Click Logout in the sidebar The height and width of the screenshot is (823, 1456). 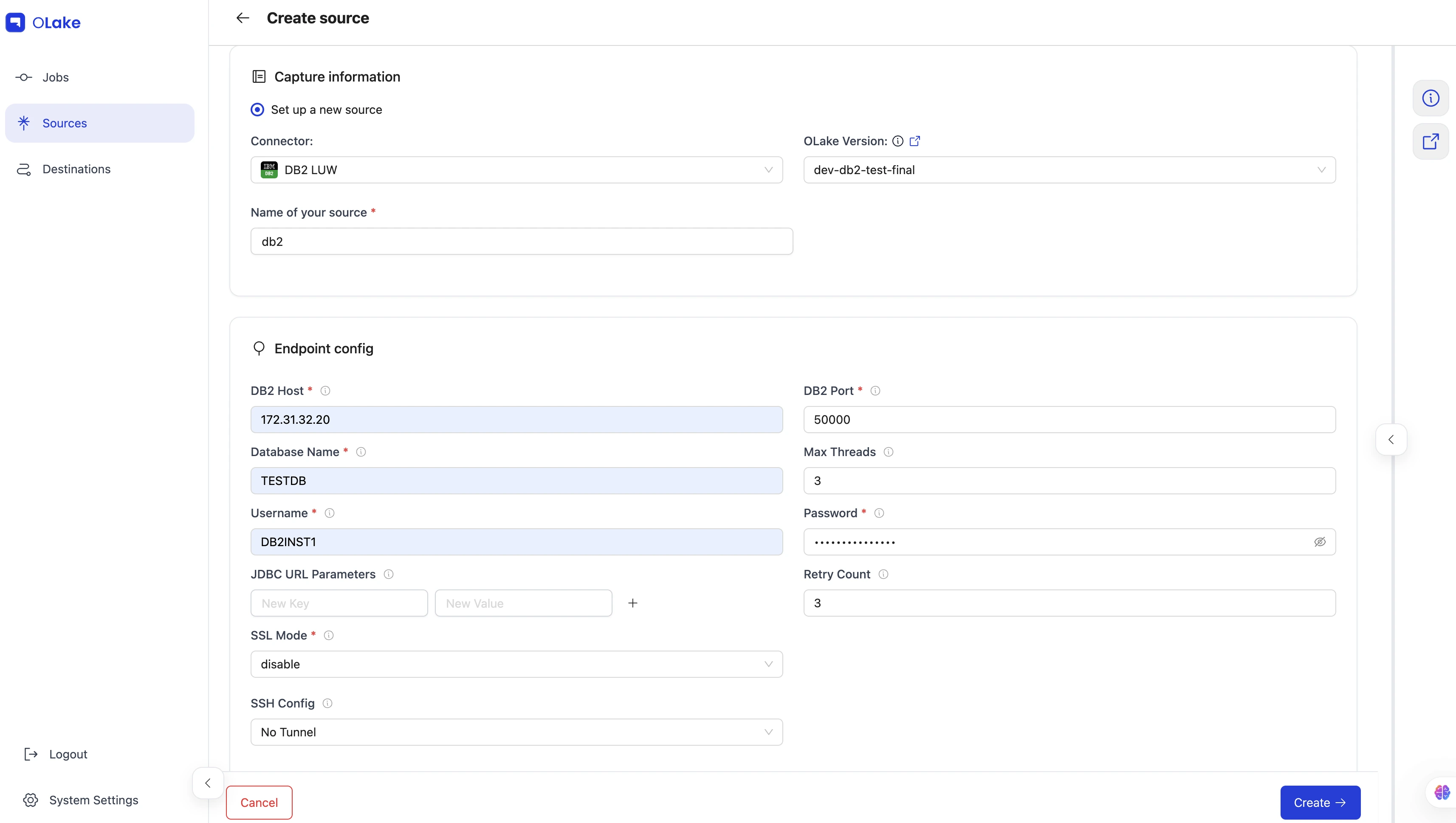point(68,753)
